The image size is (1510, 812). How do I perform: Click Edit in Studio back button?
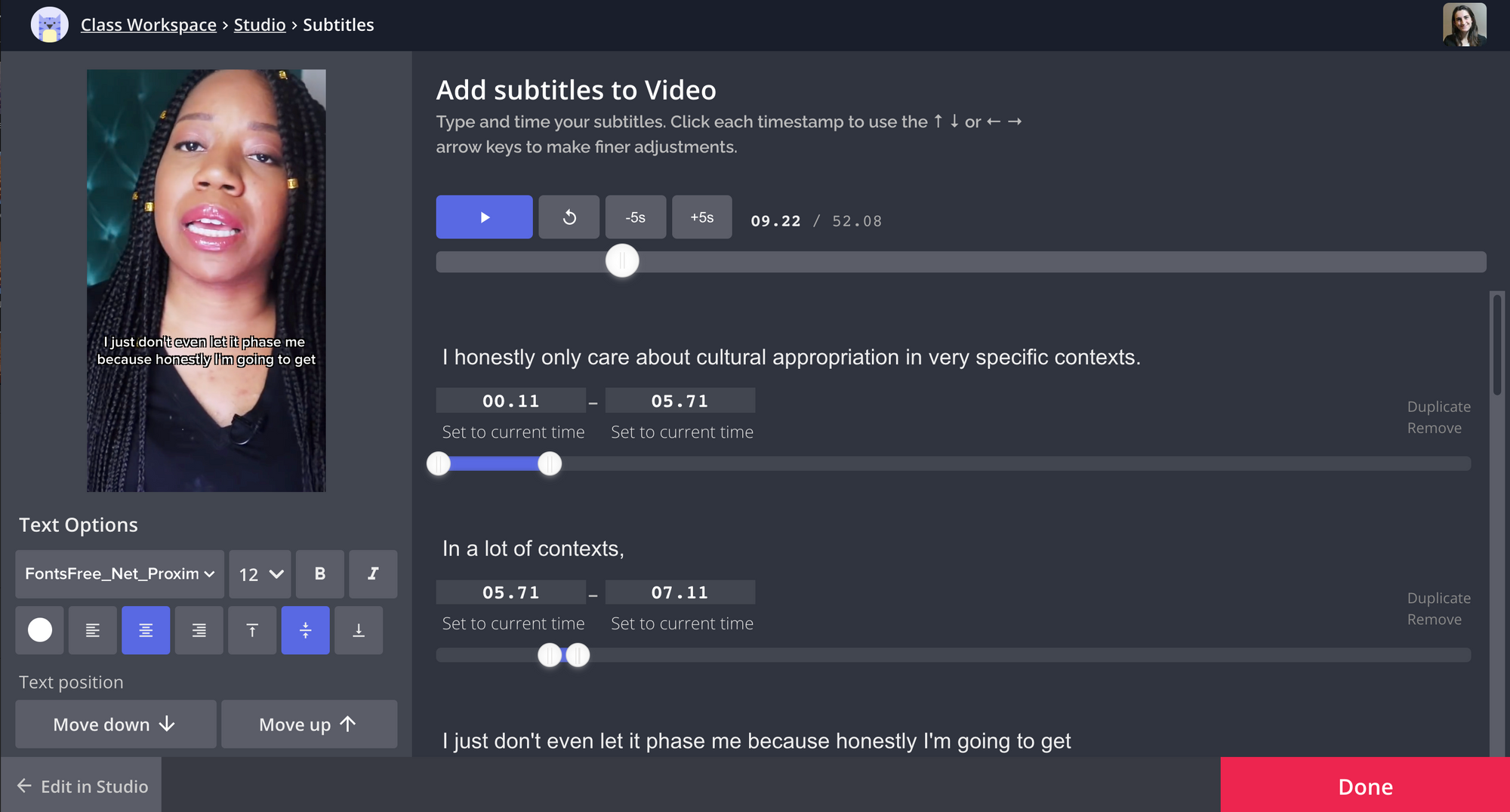[83, 786]
